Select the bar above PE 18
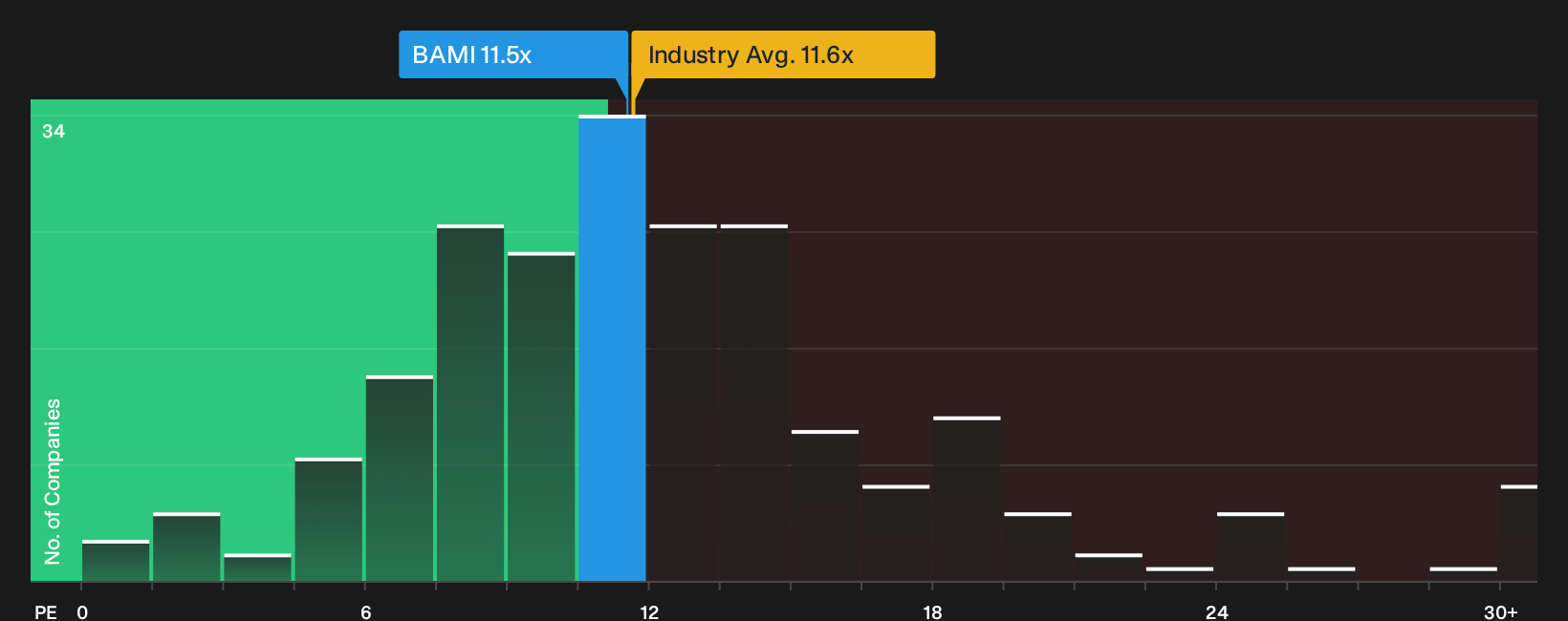 967,499
